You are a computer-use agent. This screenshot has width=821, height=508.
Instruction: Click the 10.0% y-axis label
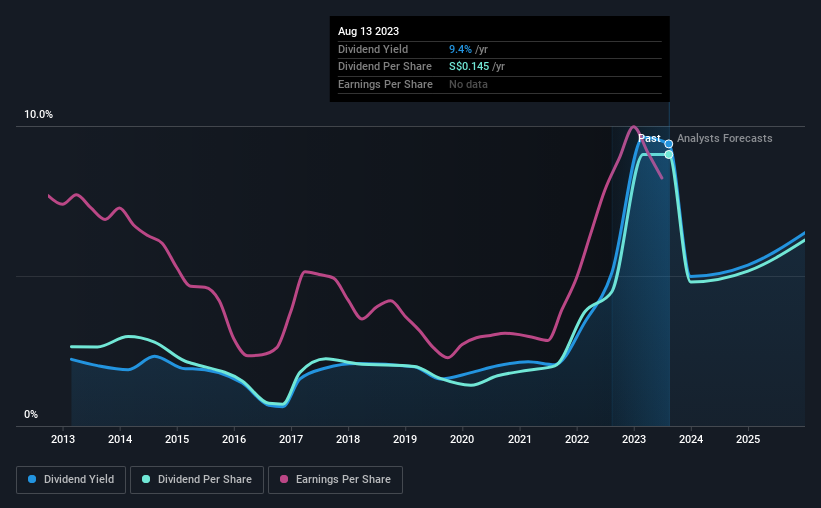38,115
